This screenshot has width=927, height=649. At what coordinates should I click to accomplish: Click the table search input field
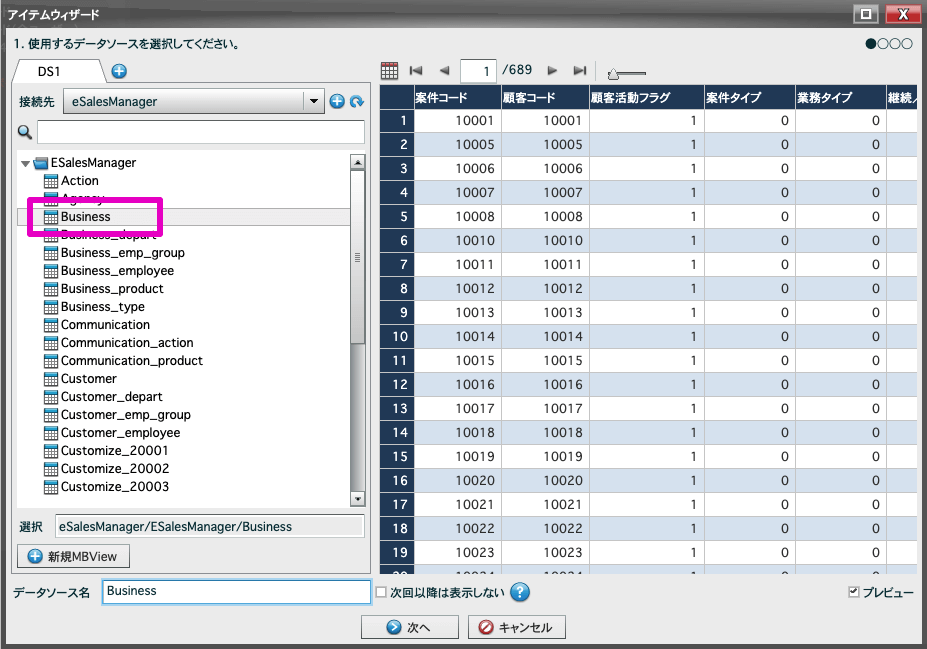click(201, 132)
